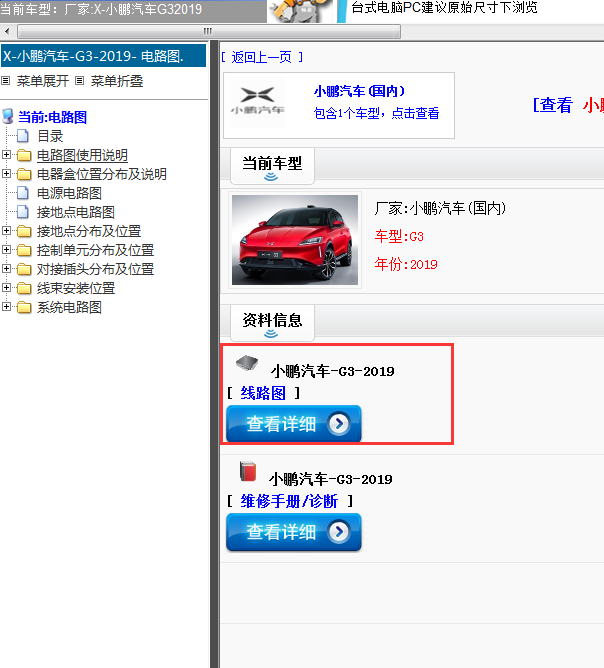The width and height of the screenshot is (604, 668).
Task: Click the 当前:电路图 root node
Action: [x=52, y=117]
